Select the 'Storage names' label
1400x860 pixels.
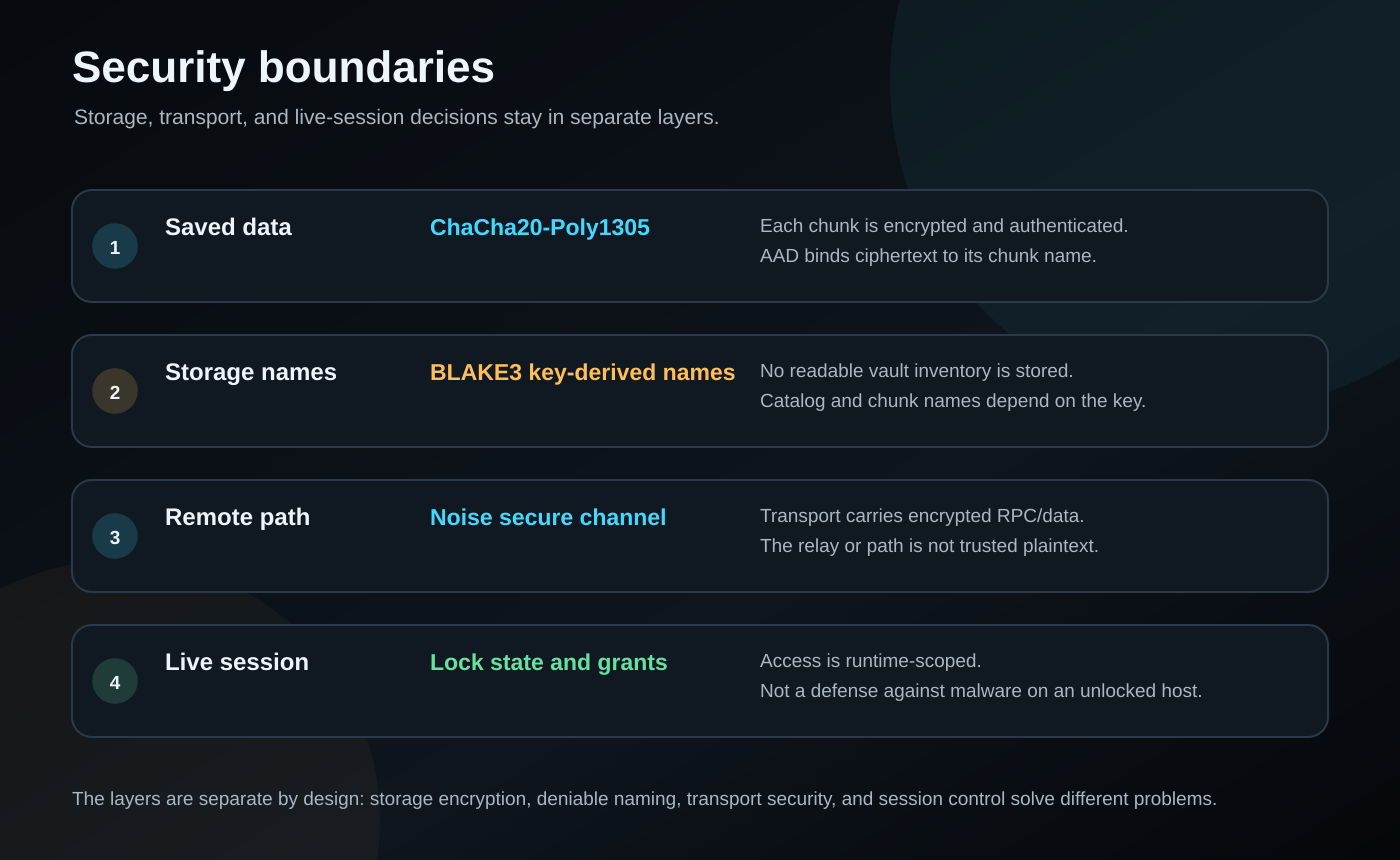[x=251, y=372]
